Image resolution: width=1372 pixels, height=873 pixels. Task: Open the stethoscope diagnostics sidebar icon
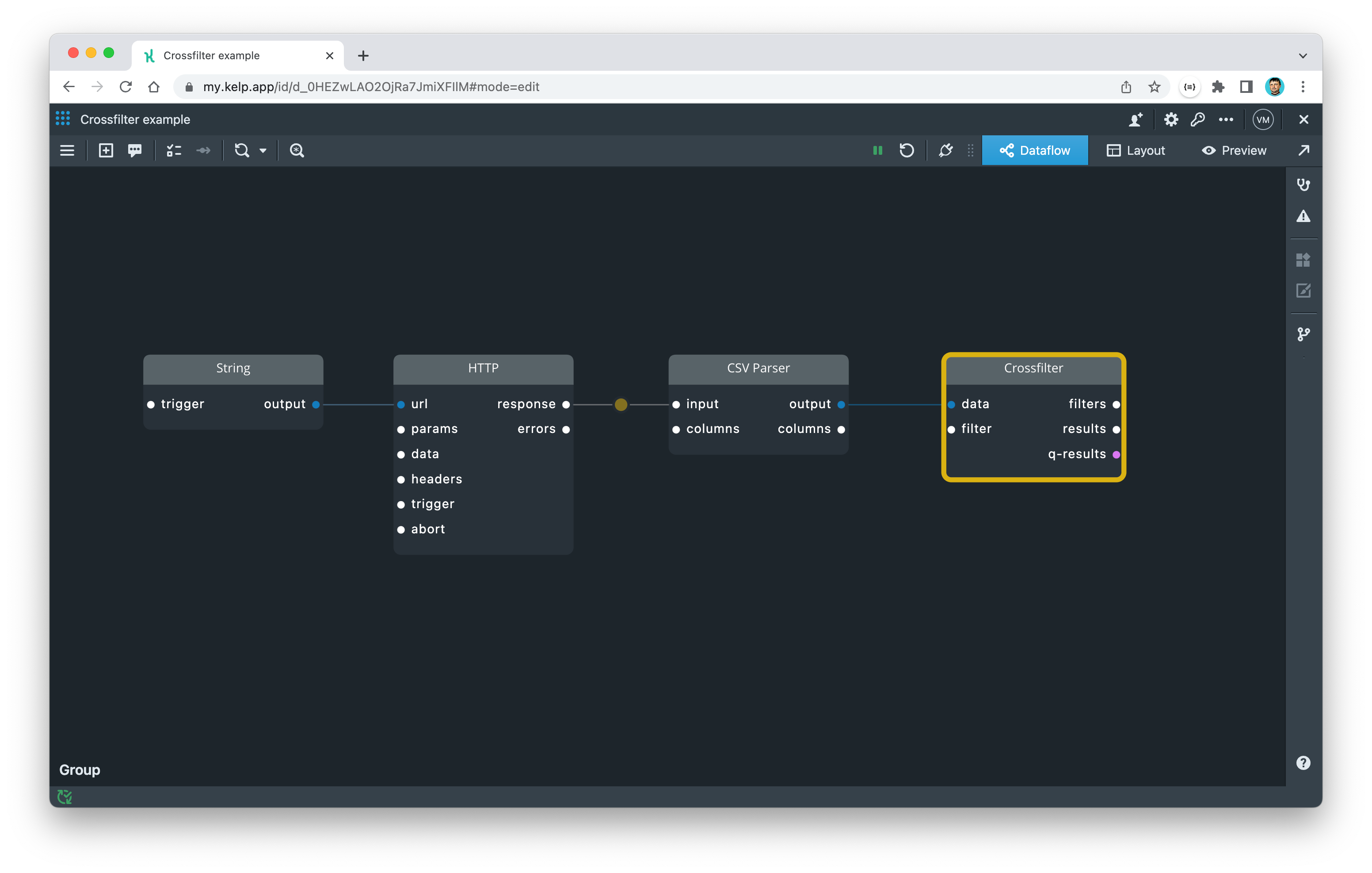tap(1303, 185)
